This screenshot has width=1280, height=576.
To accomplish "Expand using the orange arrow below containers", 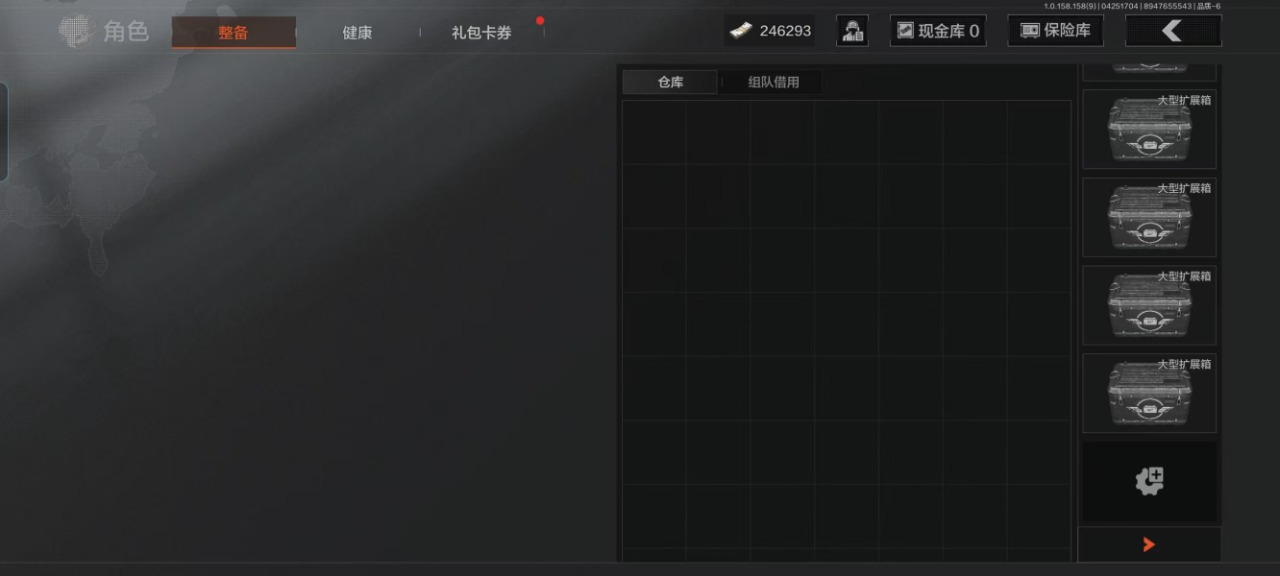I will pos(1149,544).
